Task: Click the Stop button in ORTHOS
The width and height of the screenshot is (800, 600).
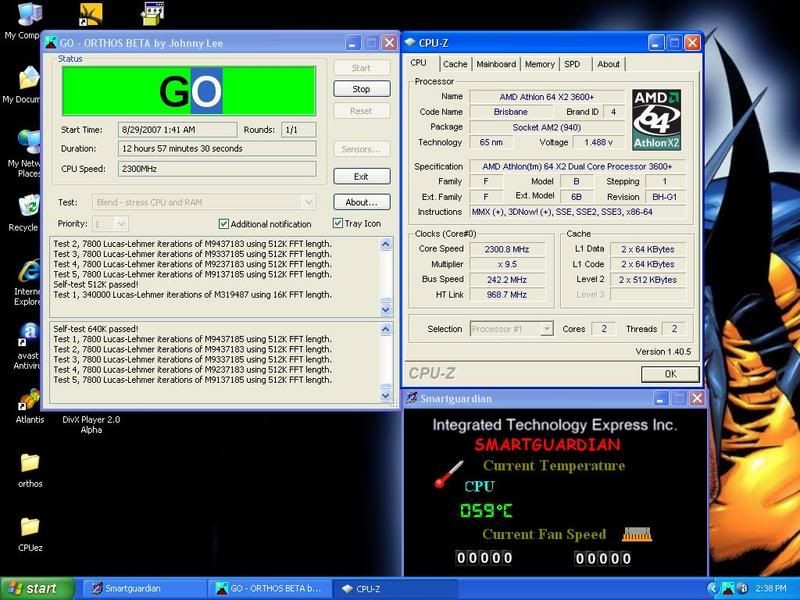Action: (362, 89)
